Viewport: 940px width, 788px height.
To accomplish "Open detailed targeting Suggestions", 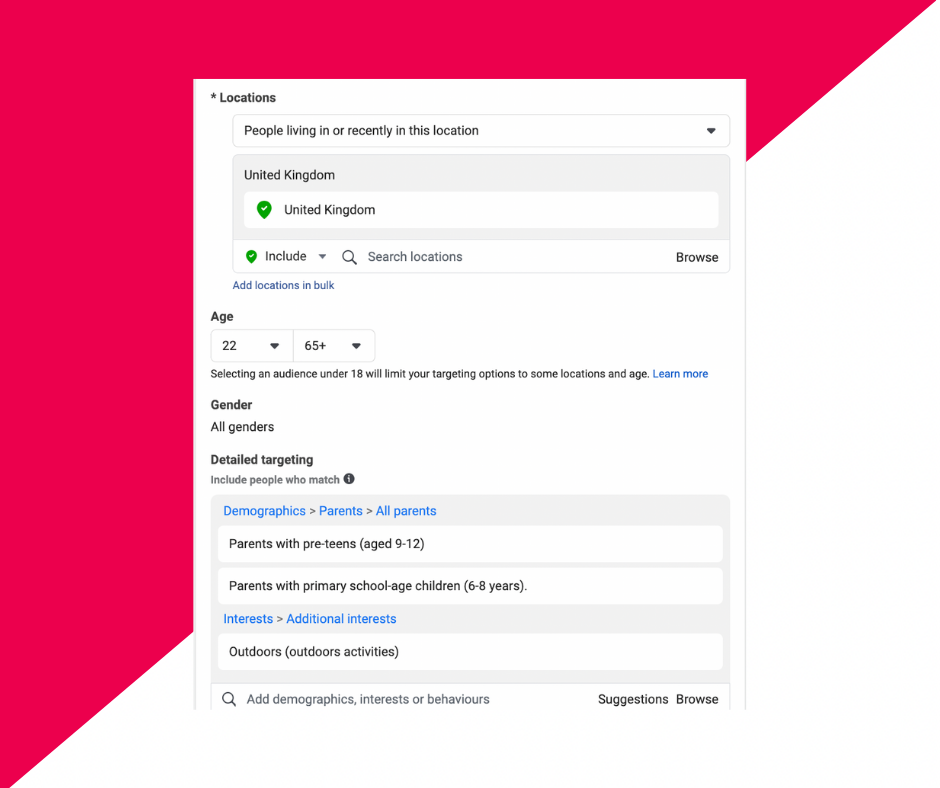I will pyautogui.click(x=633, y=699).
